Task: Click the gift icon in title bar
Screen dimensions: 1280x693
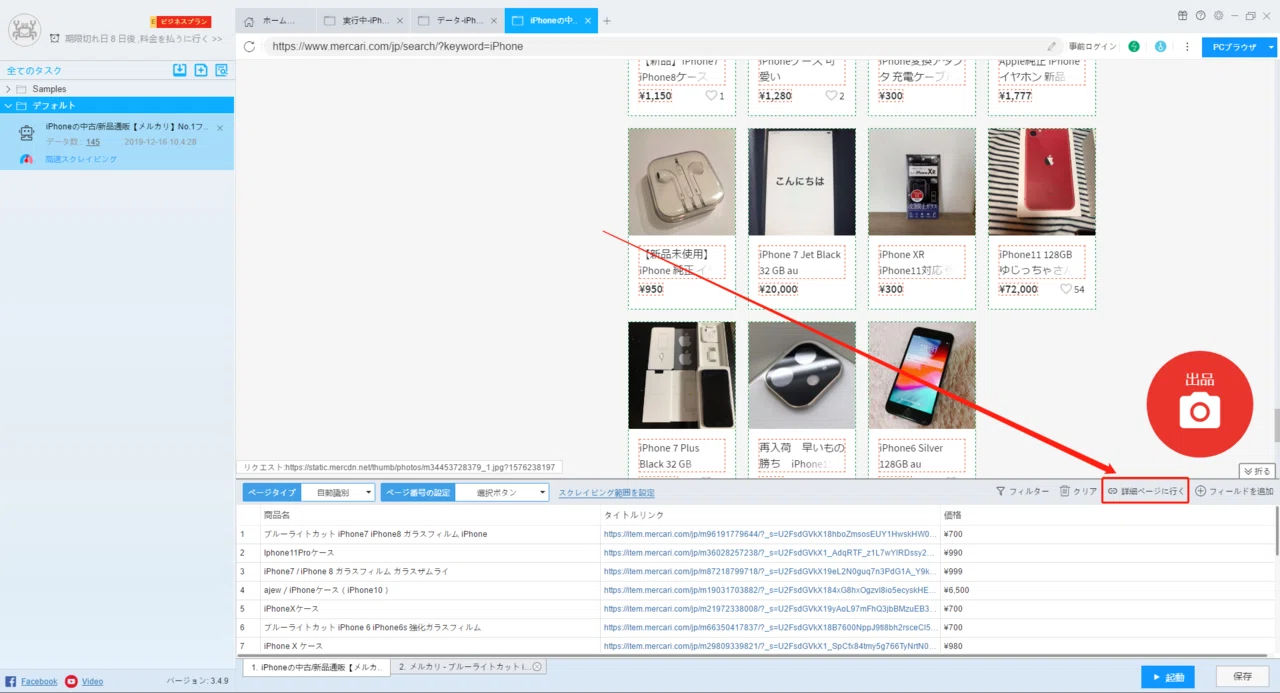Action: pyautogui.click(x=1183, y=15)
